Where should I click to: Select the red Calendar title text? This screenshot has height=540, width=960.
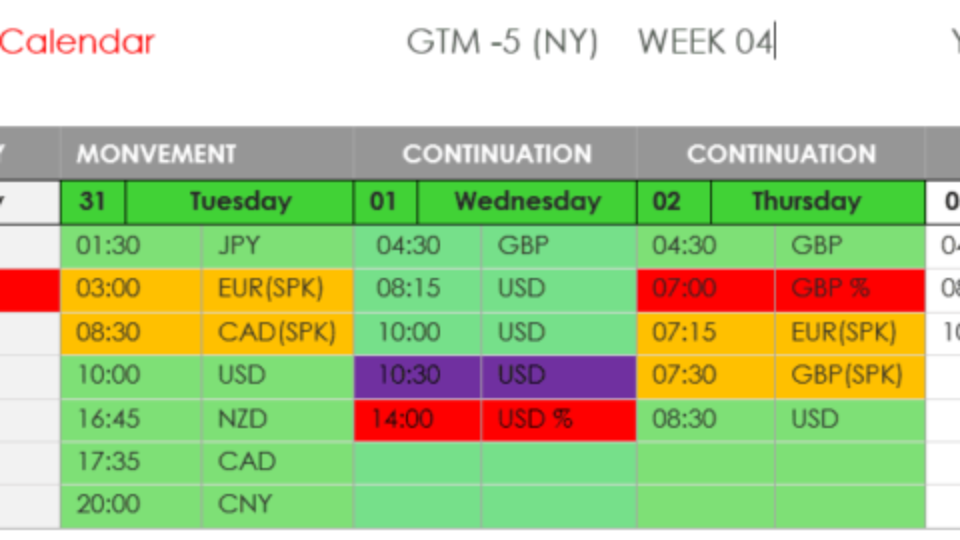click(x=77, y=42)
